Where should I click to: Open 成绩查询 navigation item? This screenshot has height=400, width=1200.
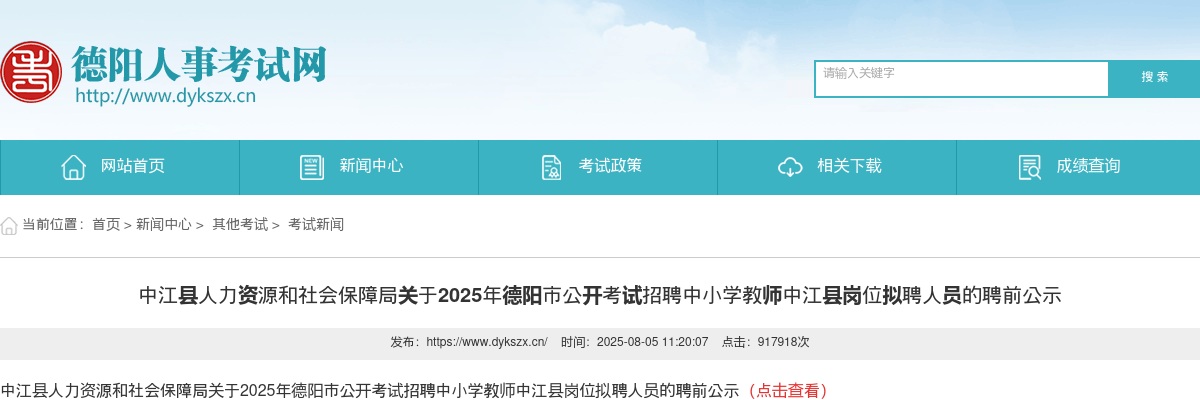pyautogui.click(x=1078, y=167)
